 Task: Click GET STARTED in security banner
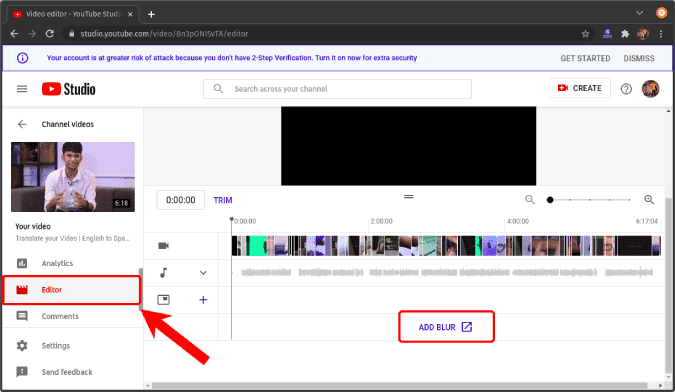coord(585,58)
